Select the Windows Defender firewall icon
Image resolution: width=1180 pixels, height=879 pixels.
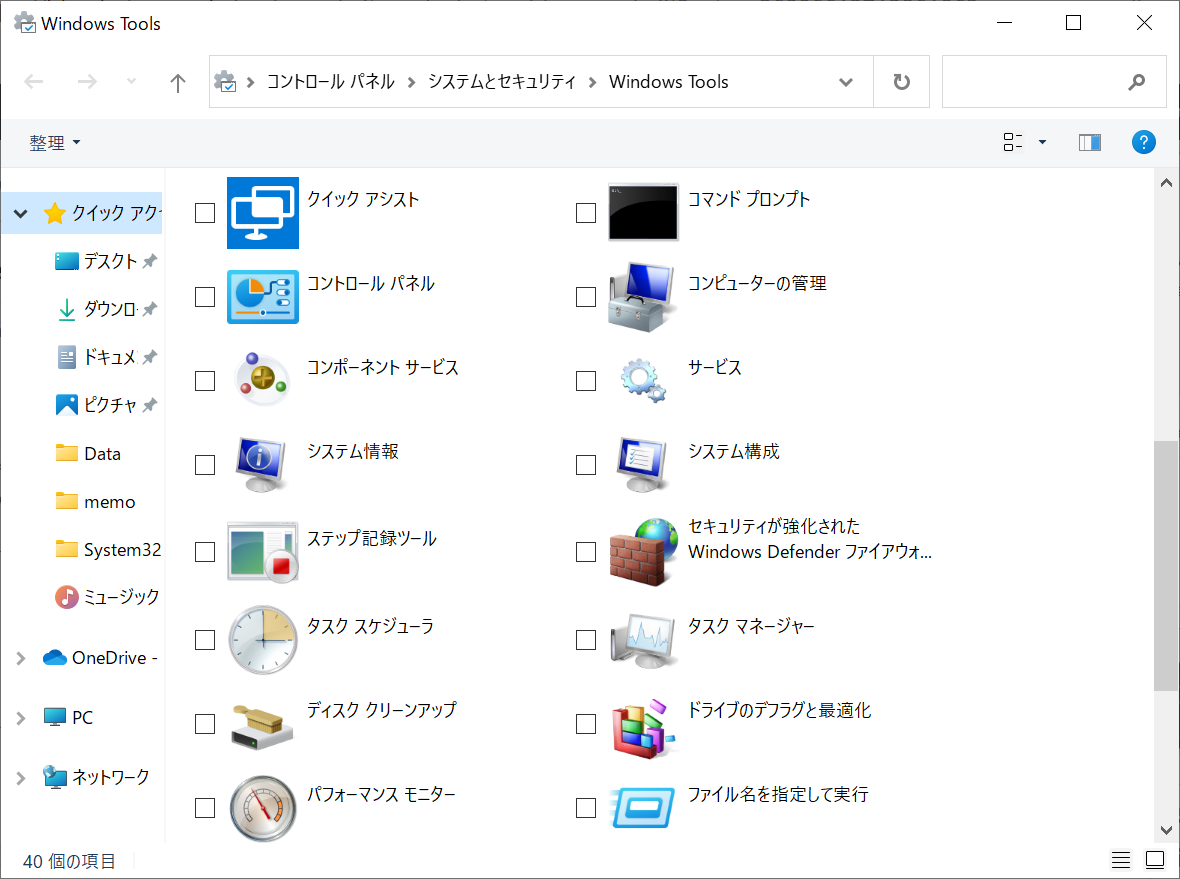click(643, 552)
